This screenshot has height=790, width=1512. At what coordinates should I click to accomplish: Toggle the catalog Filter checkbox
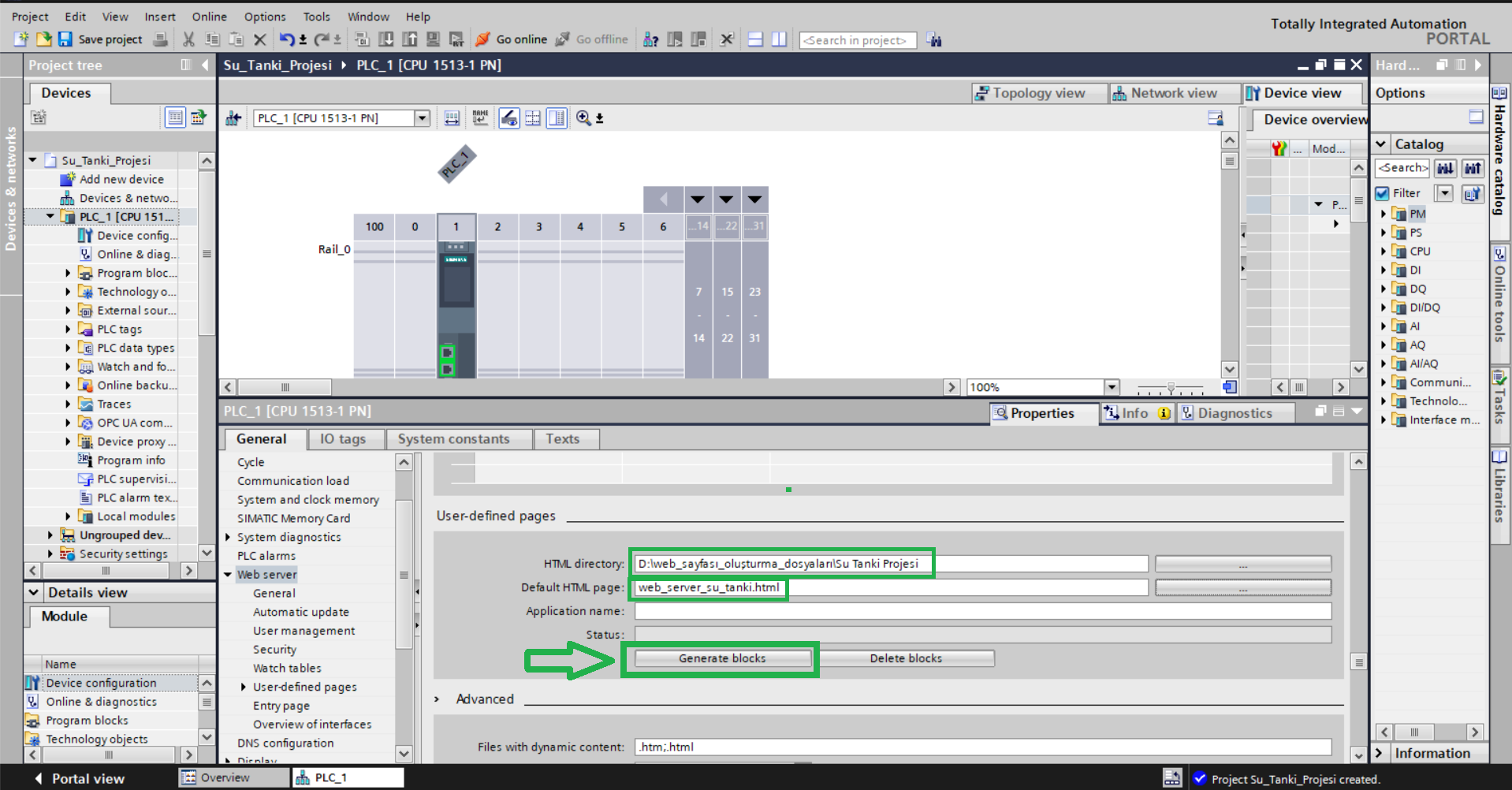point(1382,193)
